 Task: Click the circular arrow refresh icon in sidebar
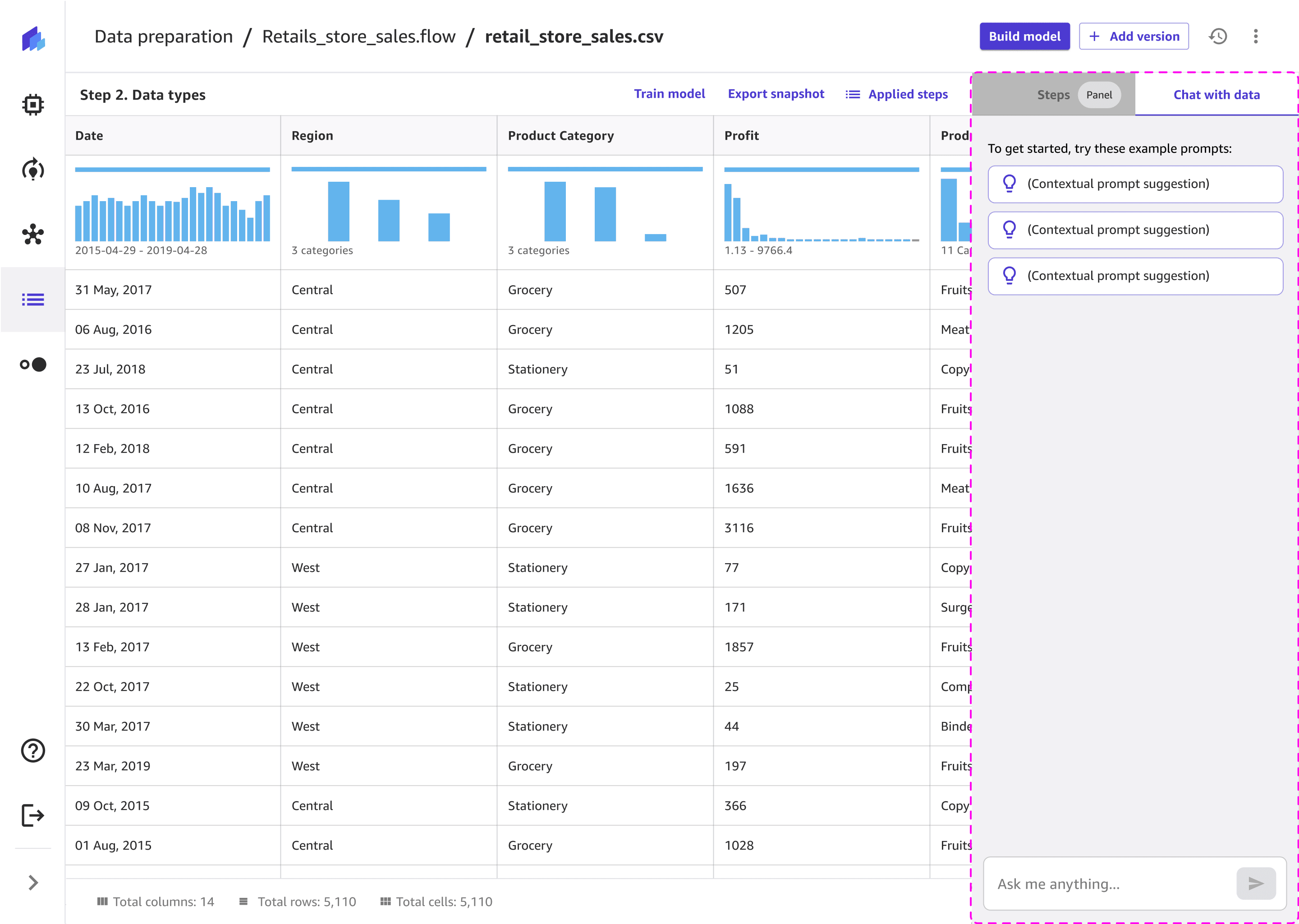coord(33,170)
